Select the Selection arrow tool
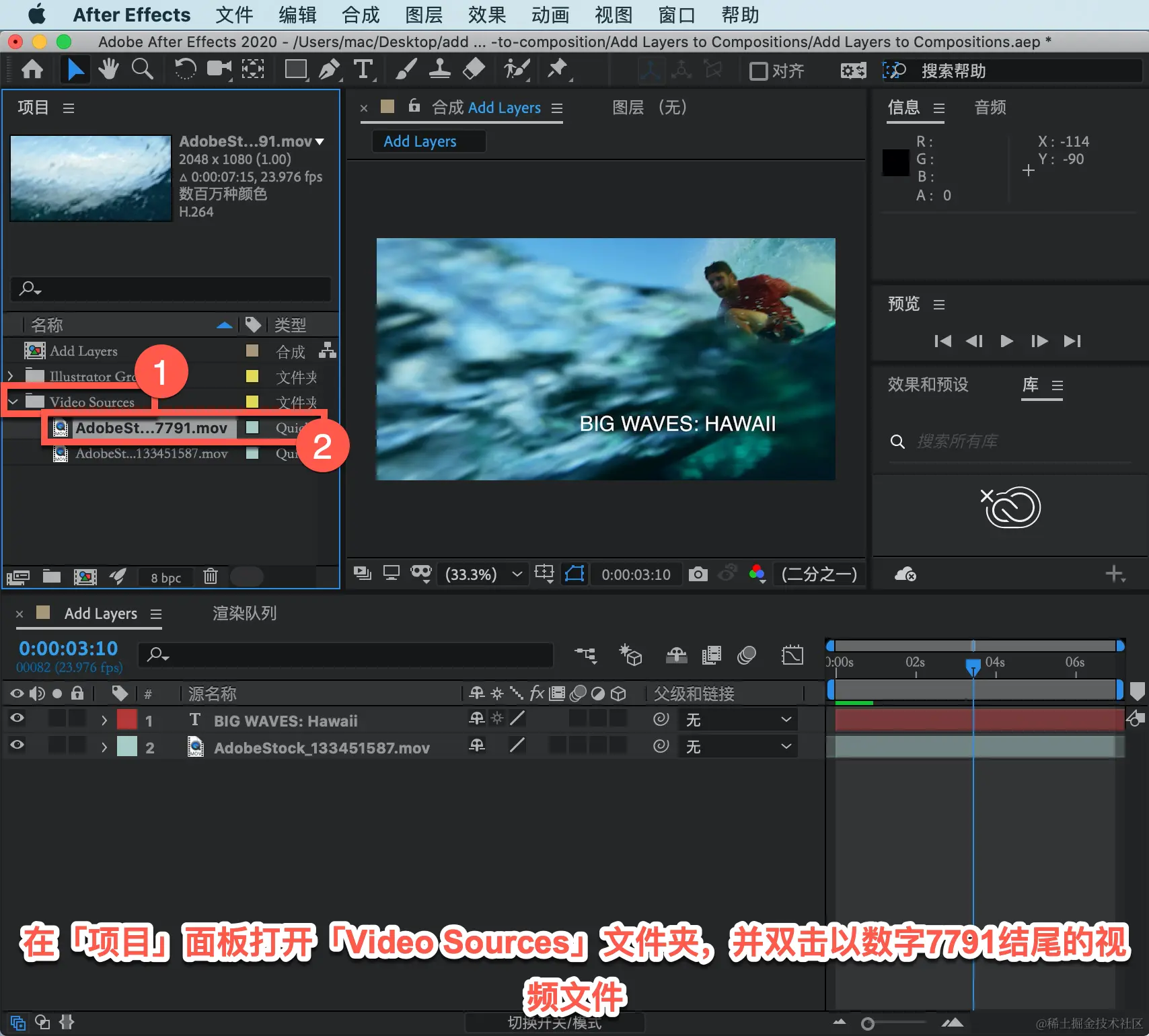Image resolution: width=1149 pixels, height=1036 pixels. point(75,69)
